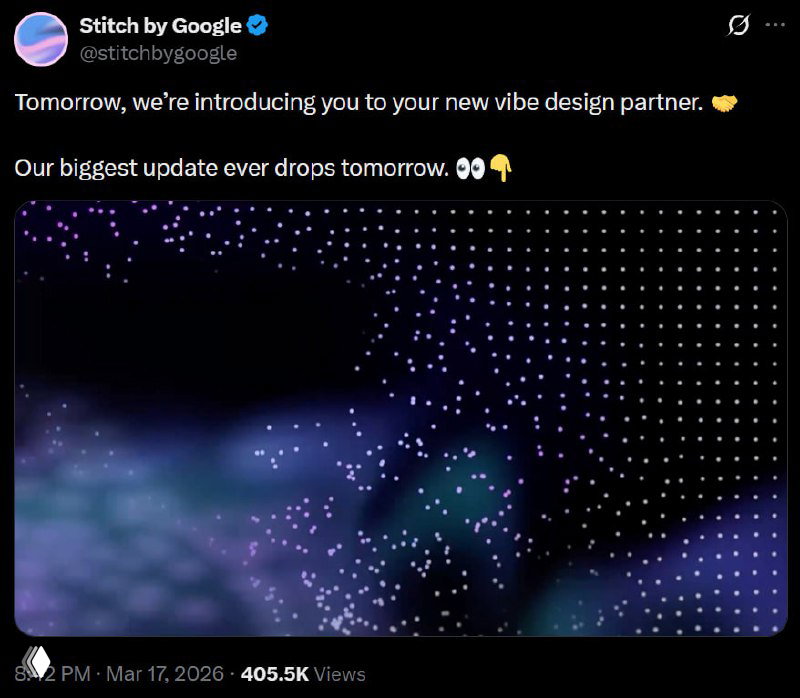This screenshot has width=800, height=698.
Task: Click the blue verified checkmark badge
Action: pos(256,26)
